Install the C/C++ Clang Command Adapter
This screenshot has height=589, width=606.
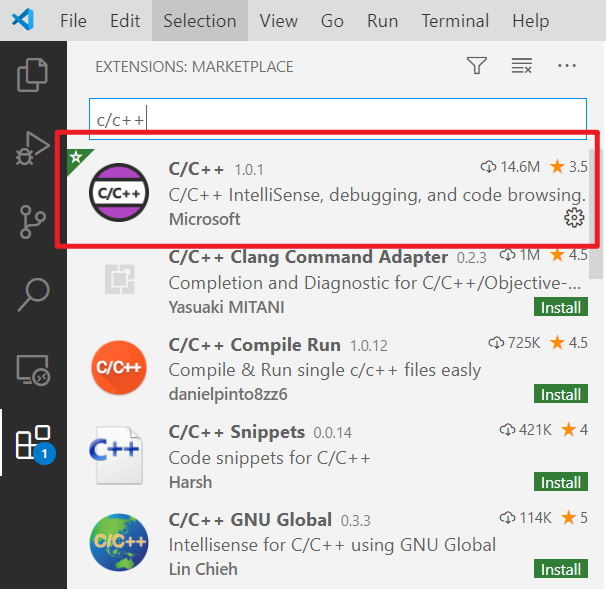coord(561,306)
